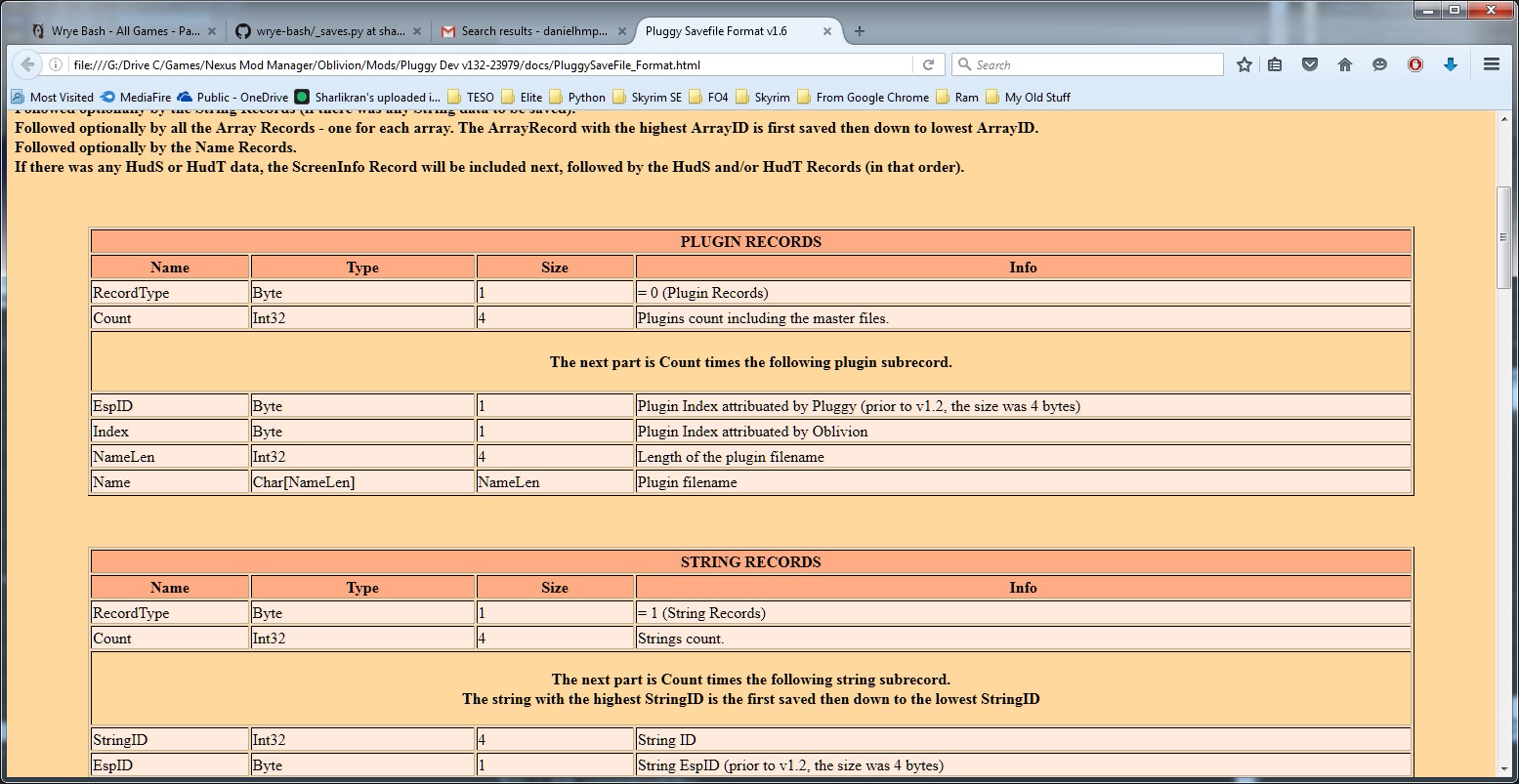1519x784 pixels.
Task: Click the scrollbar up arrow
Action: [1505, 119]
